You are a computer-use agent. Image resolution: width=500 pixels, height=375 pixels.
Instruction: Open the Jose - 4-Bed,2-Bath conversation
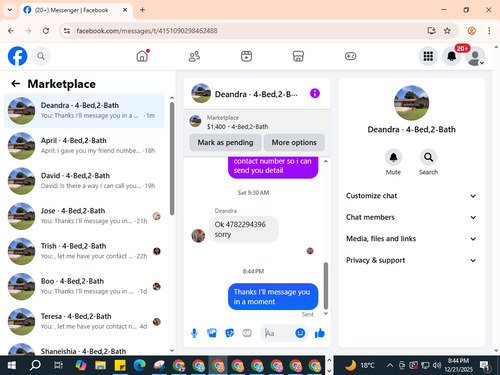point(84,216)
